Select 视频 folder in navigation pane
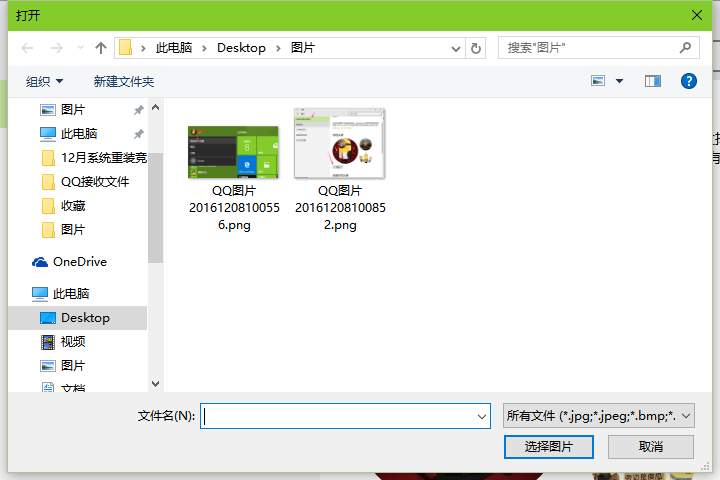The width and height of the screenshot is (720, 480). 73,342
